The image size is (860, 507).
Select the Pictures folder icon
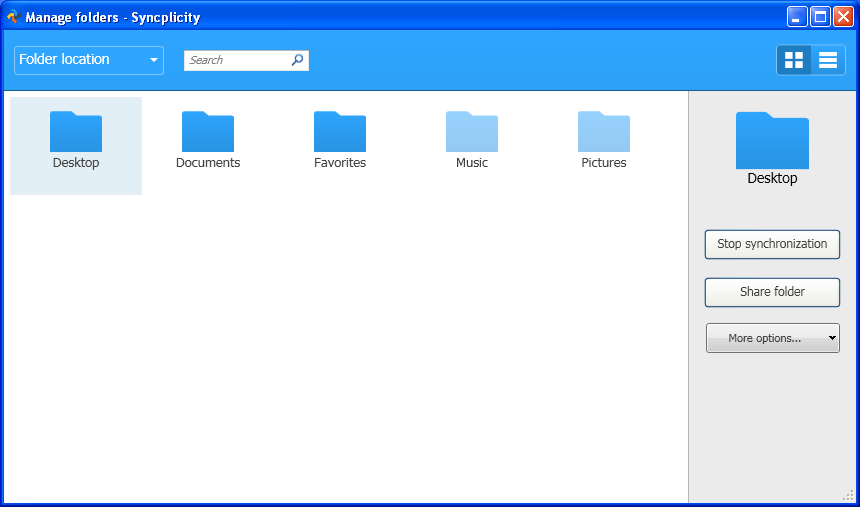point(604,132)
